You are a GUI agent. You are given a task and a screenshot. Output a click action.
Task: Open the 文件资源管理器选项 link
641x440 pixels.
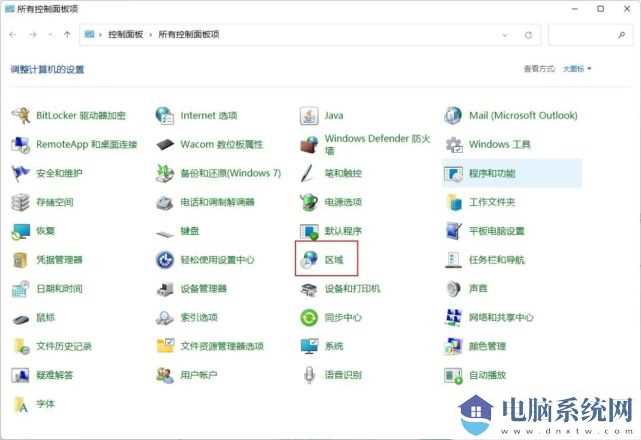pyautogui.click(x=222, y=346)
